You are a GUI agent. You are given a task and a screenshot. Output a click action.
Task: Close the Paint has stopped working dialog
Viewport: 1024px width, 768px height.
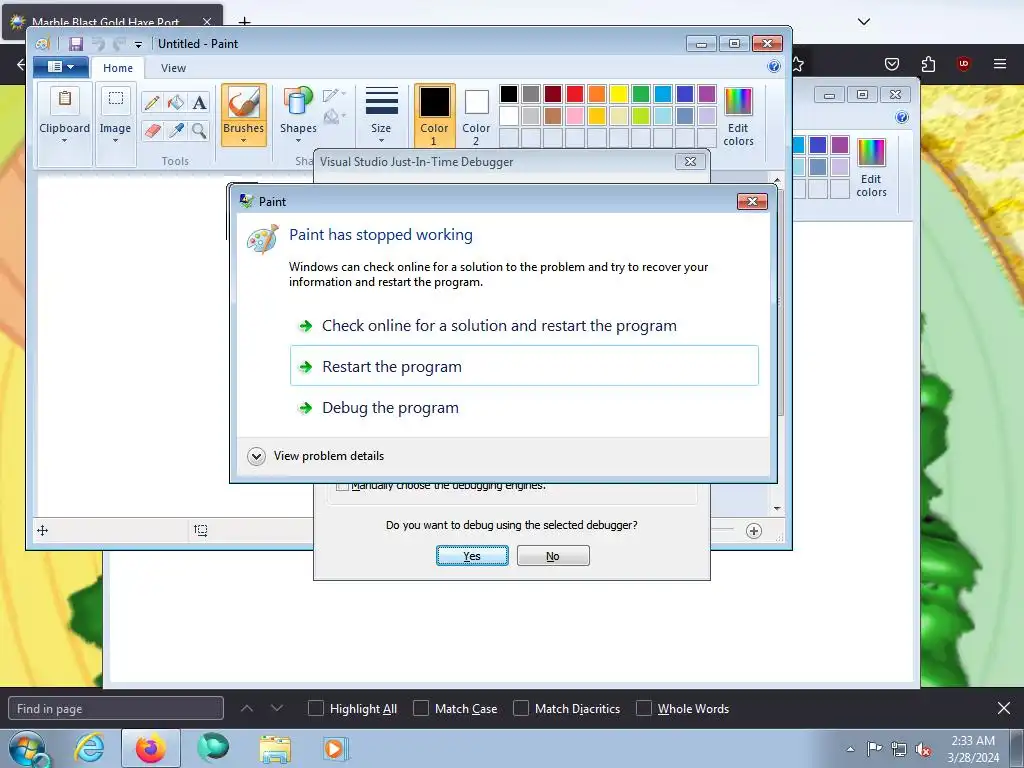[752, 201]
